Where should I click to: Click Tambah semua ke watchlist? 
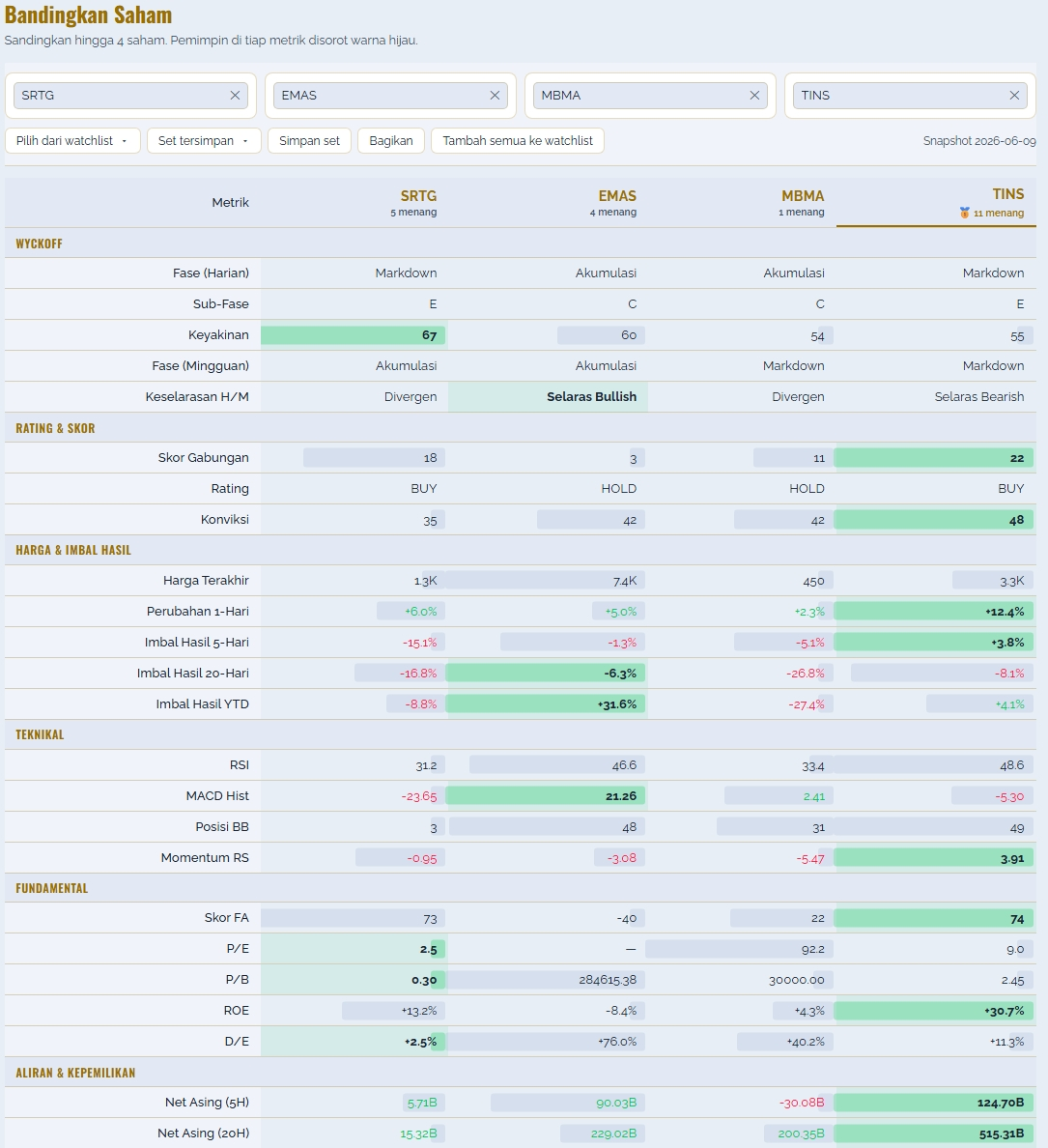click(x=518, y=140)
